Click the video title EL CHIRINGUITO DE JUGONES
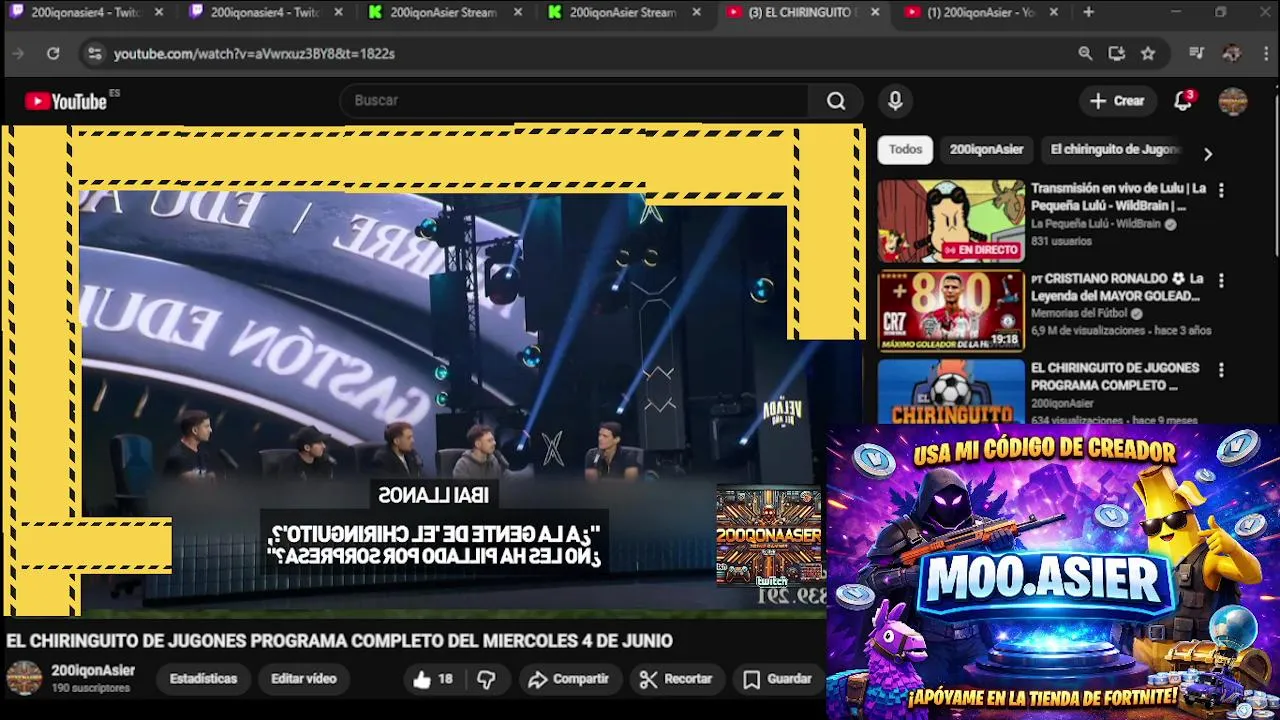Viewport: 1280px width, 720px height. pos(340,641)
